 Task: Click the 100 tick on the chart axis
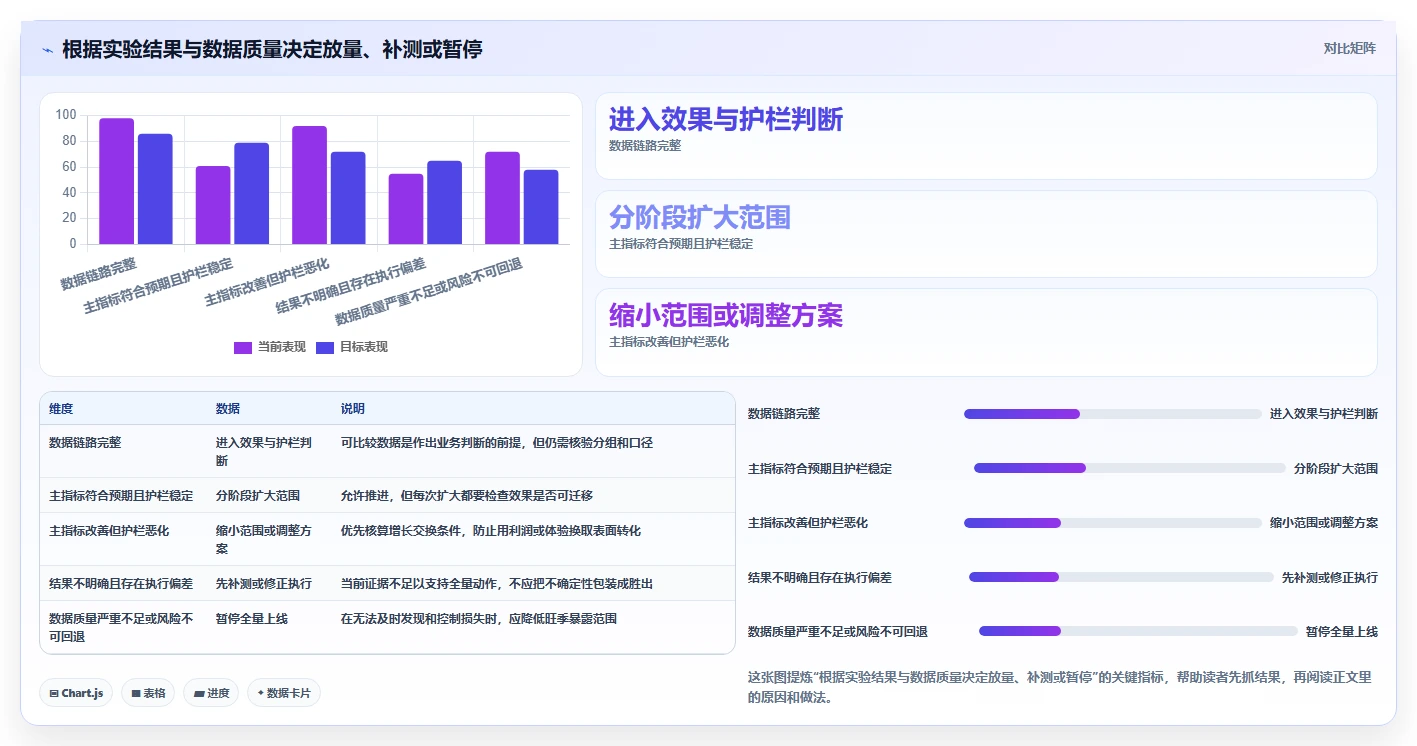click(66, 115)
